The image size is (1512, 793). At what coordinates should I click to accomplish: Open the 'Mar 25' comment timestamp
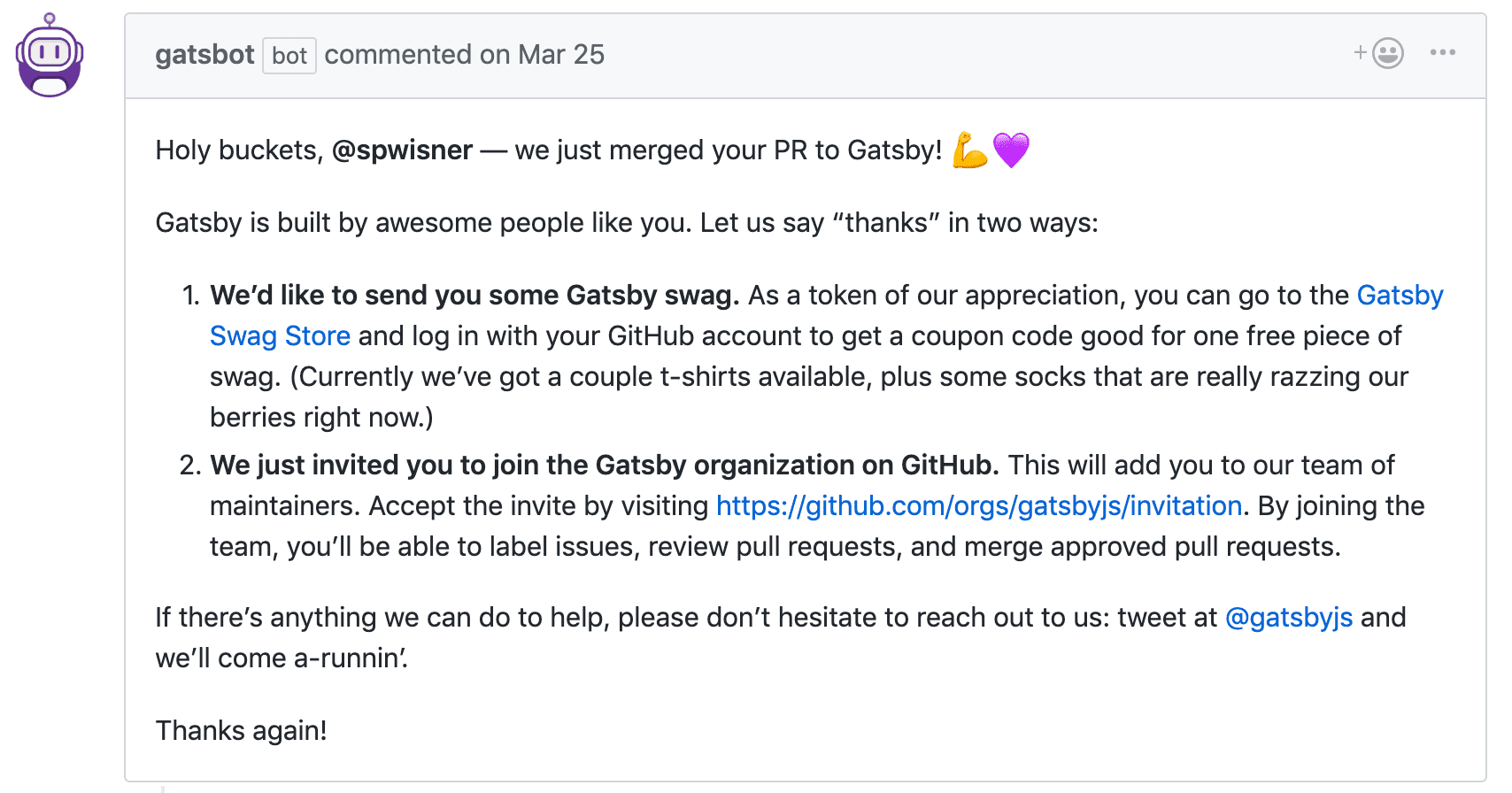[561, 55]
